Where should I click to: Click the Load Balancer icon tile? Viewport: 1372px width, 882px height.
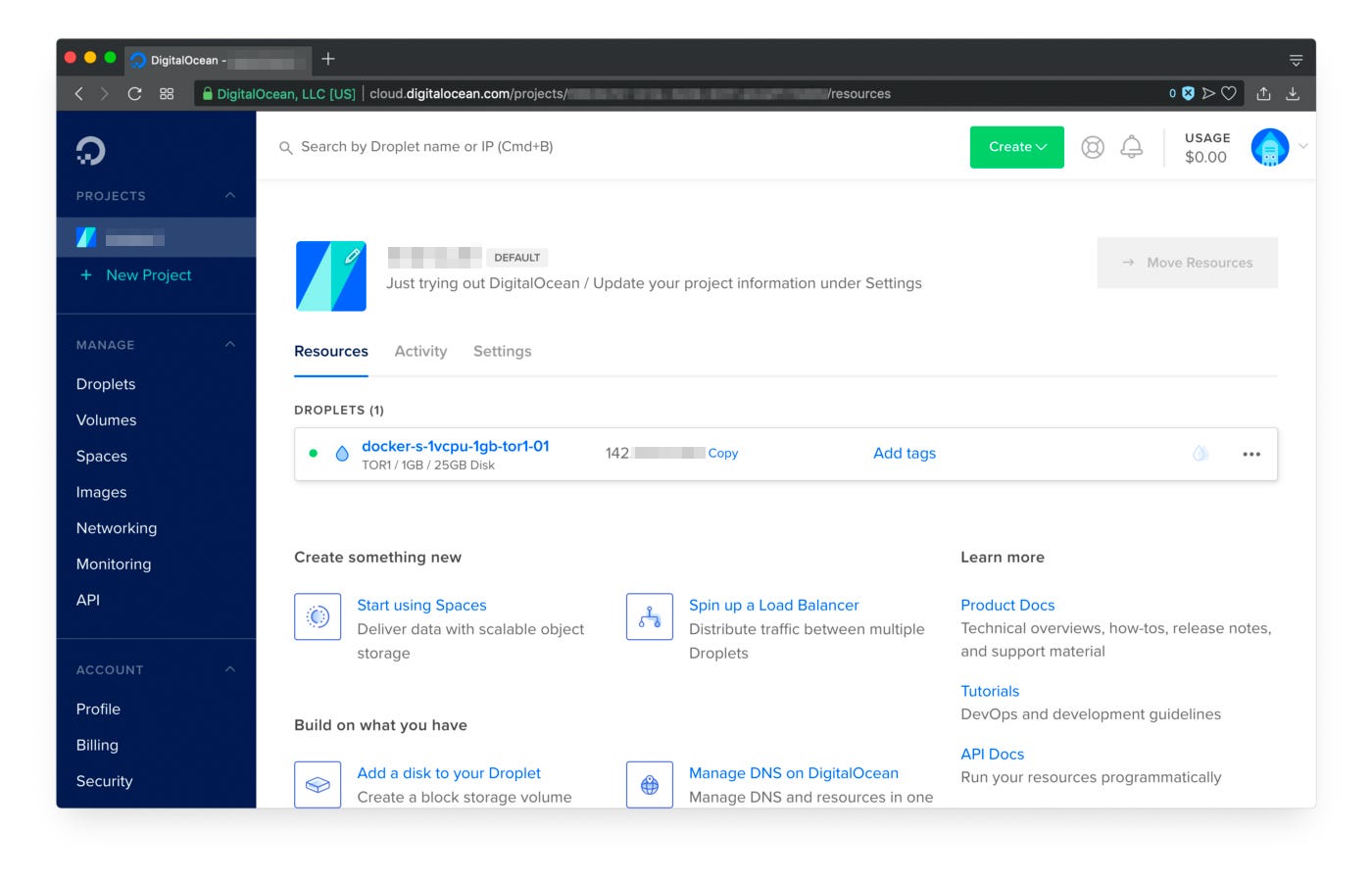[650, 616]
